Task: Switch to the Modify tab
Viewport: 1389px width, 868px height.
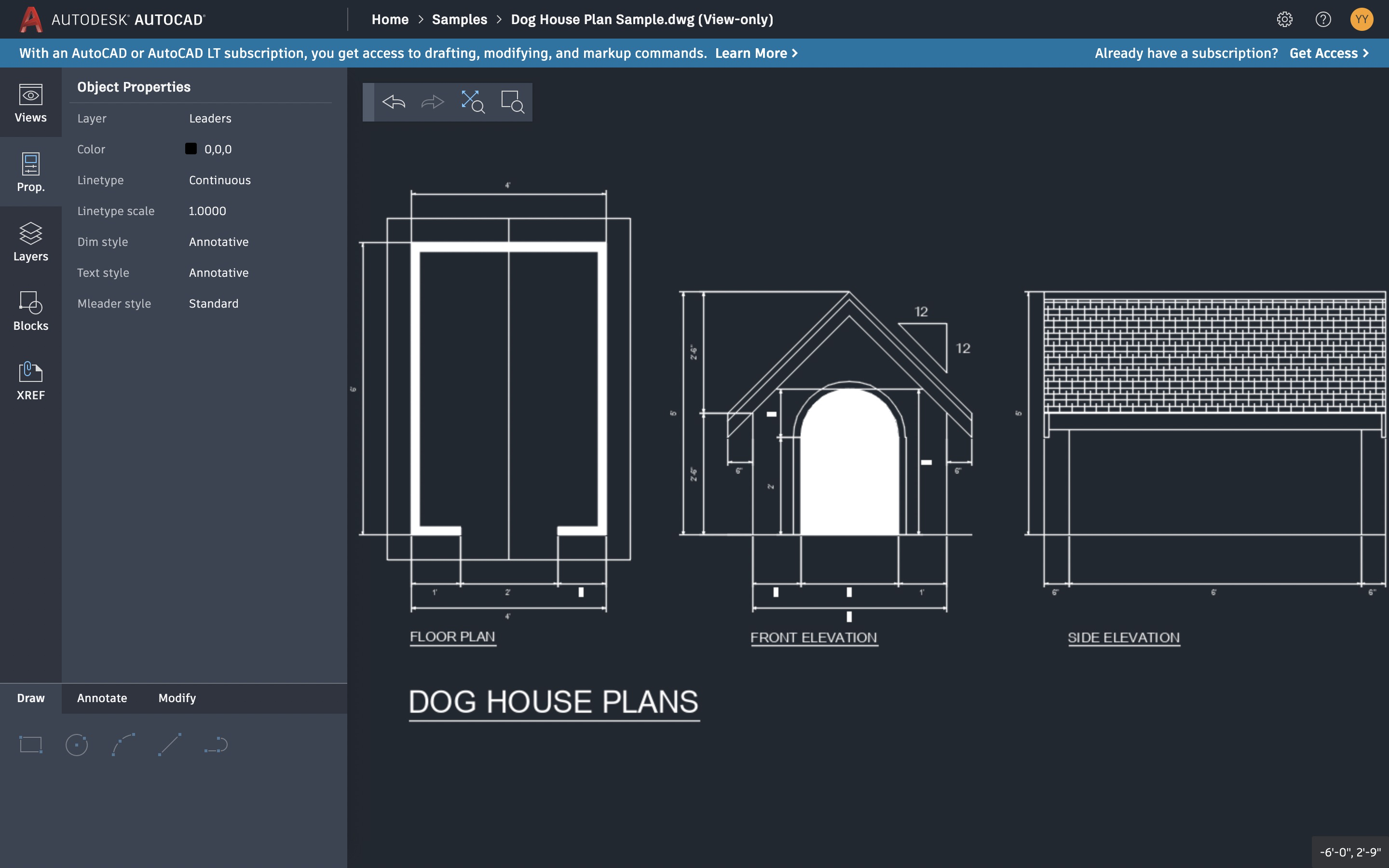Action: pos(177,698)
